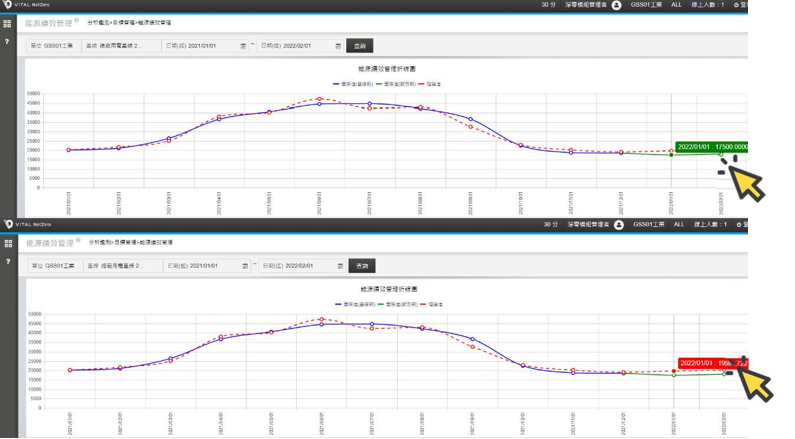Toggle the red 預測值 legend series in the upper chart
The image size is (795, 439).
coord(429,84)
